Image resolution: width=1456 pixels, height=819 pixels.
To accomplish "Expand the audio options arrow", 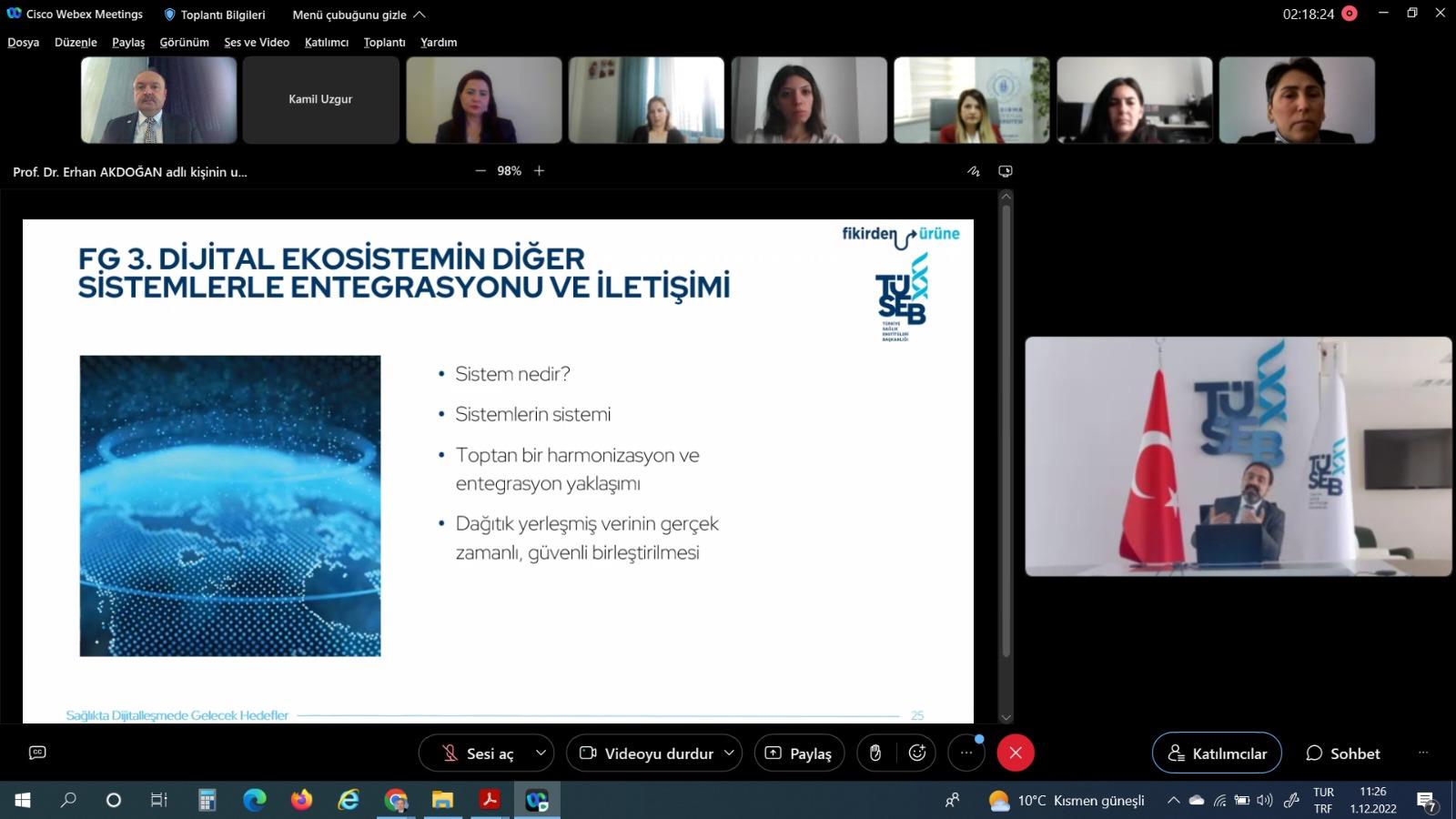I will (x=541, y=753).
